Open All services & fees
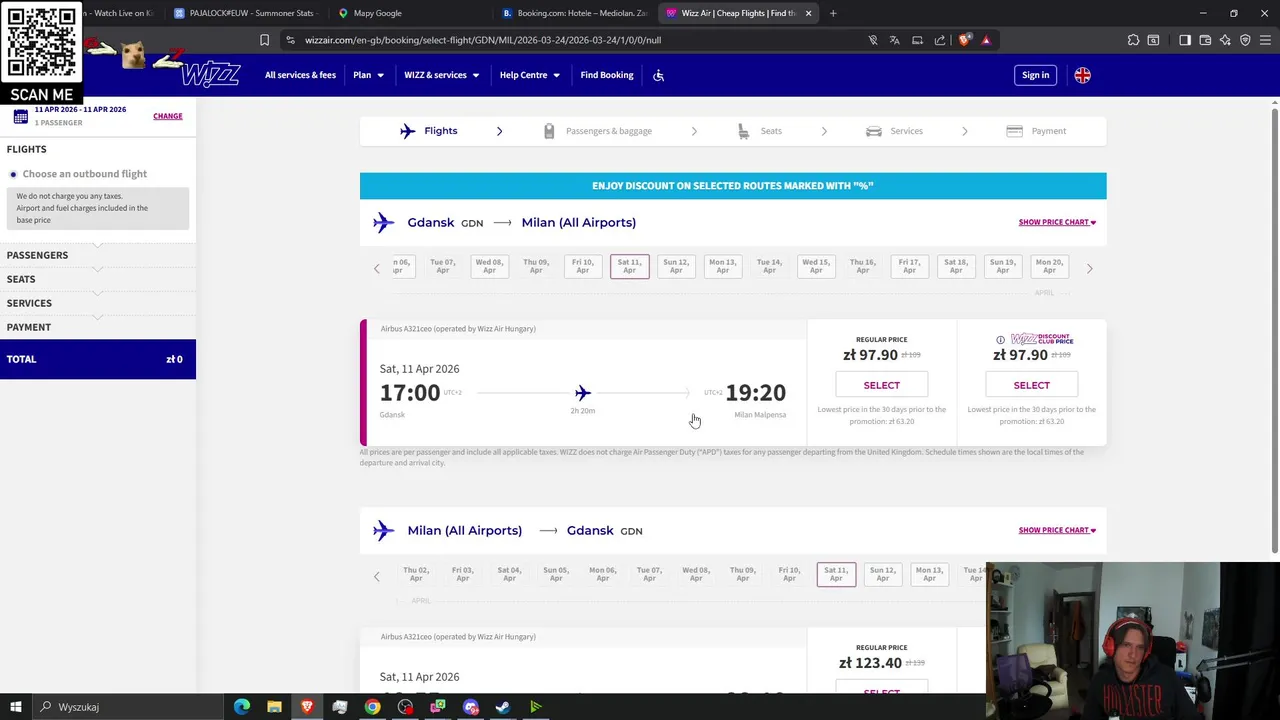Screen dimensions: 1280x720 (300, 75)
